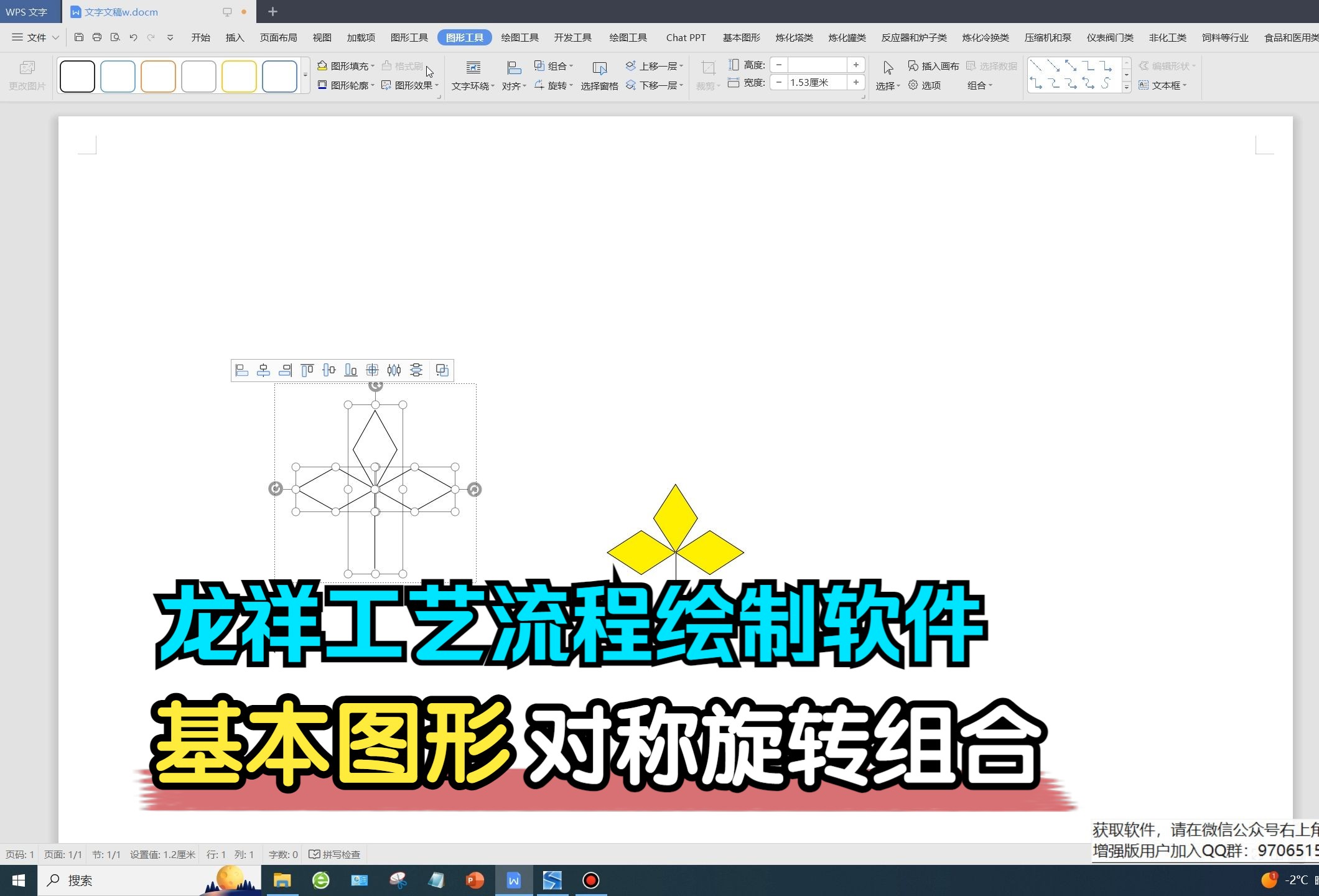Open new document tab with plus button

coord(273,11)
